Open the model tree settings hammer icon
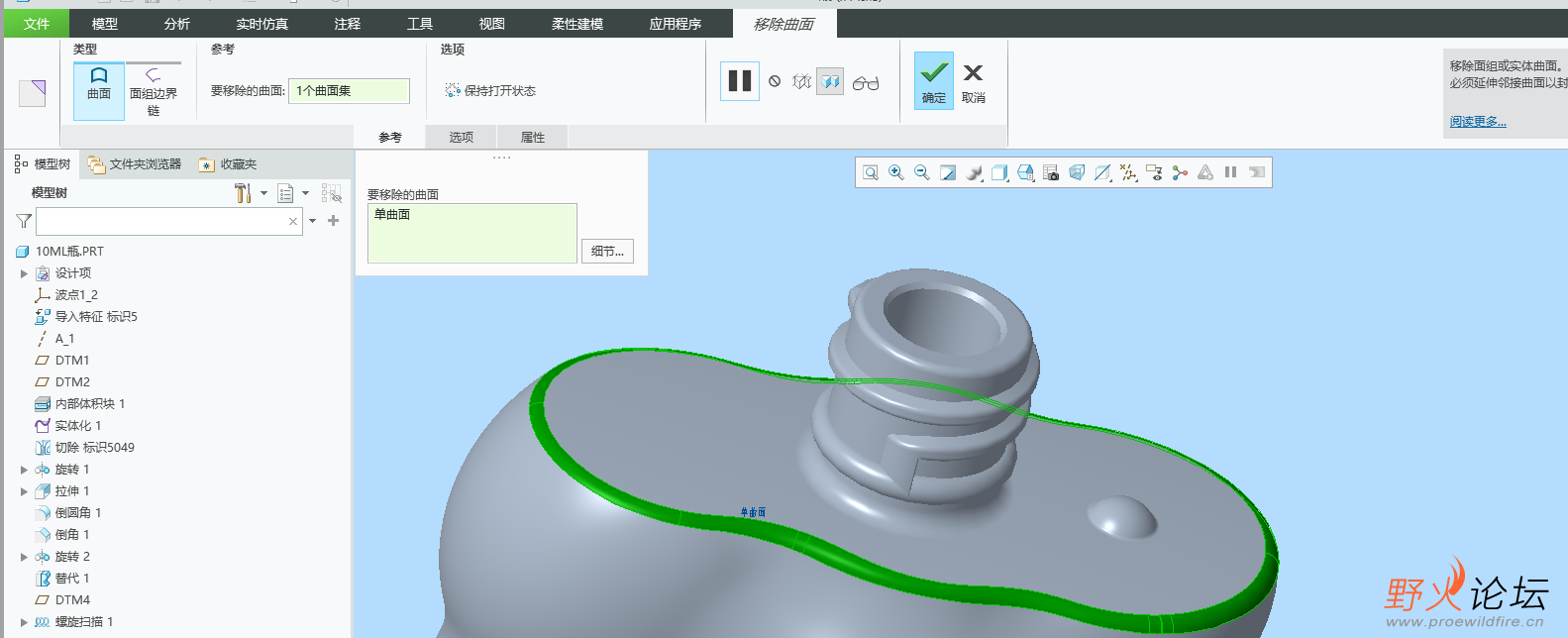The height and width of the screenshot is (638, 1568). click(243, 193)
